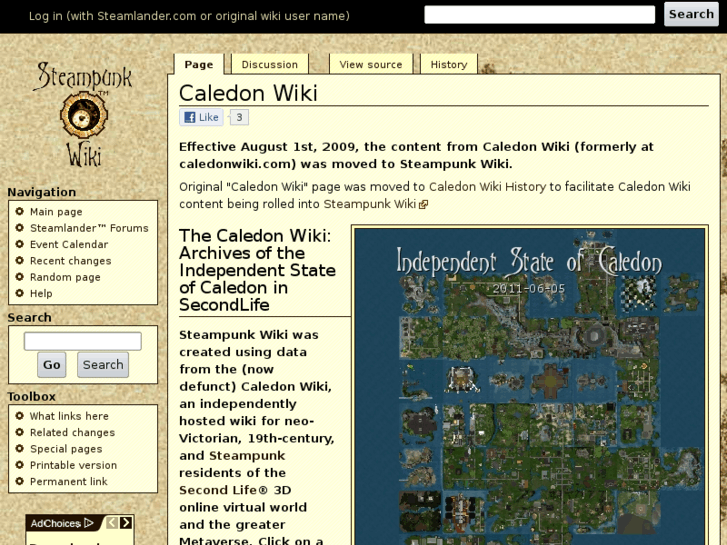
Task: Click the Steampunk Wiki logo
Action: (x=83, y=114)
